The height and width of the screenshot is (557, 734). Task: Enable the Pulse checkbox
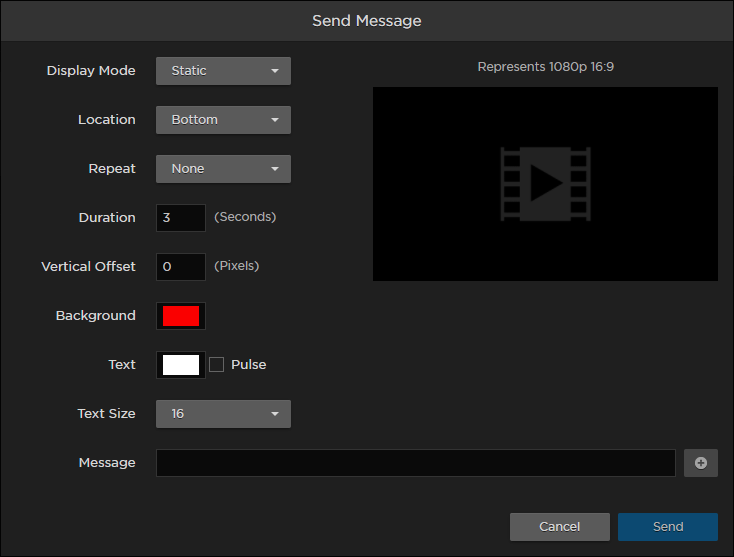click(217, 365)
